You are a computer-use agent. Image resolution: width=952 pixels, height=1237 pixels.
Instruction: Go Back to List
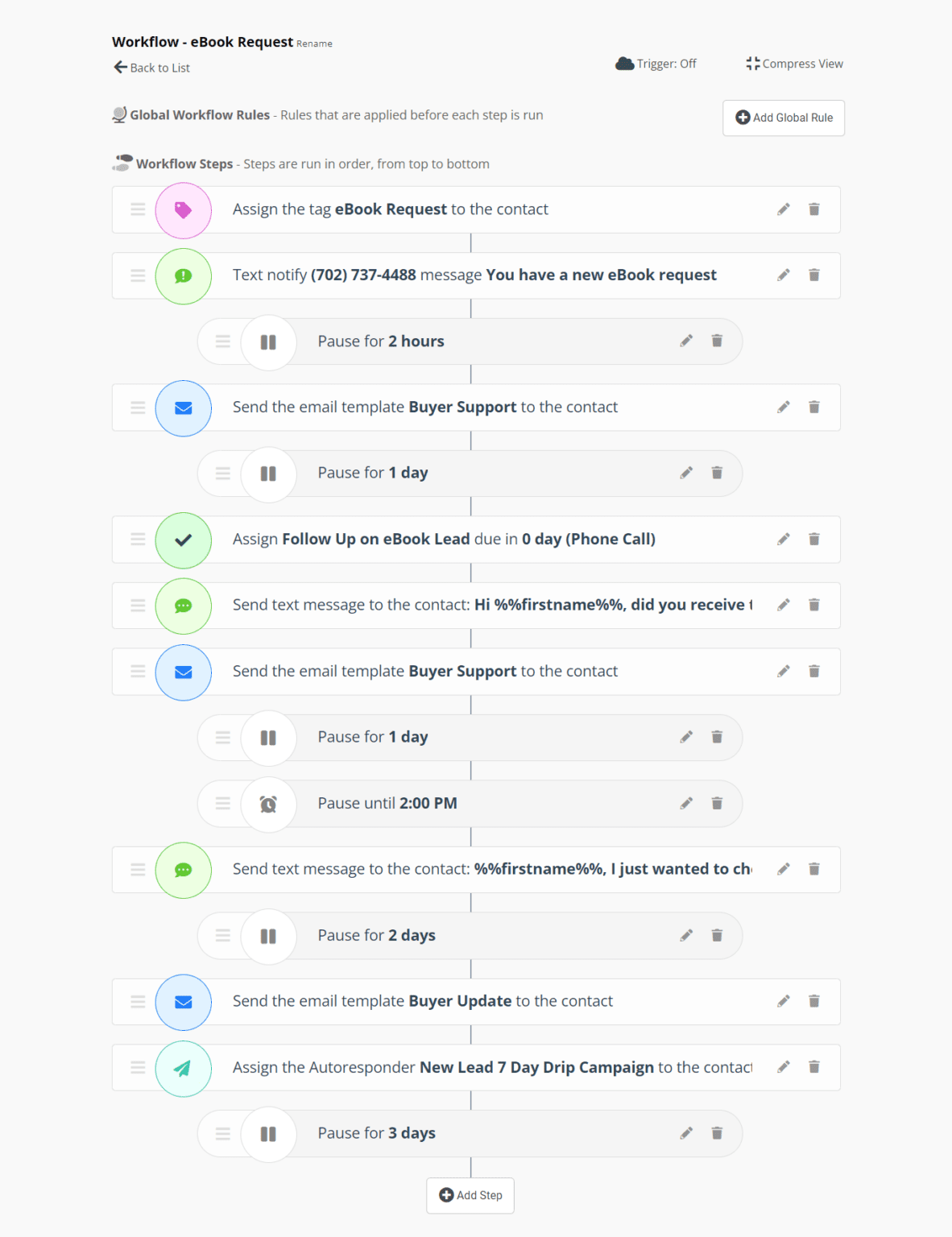click(x=152, y=68)
